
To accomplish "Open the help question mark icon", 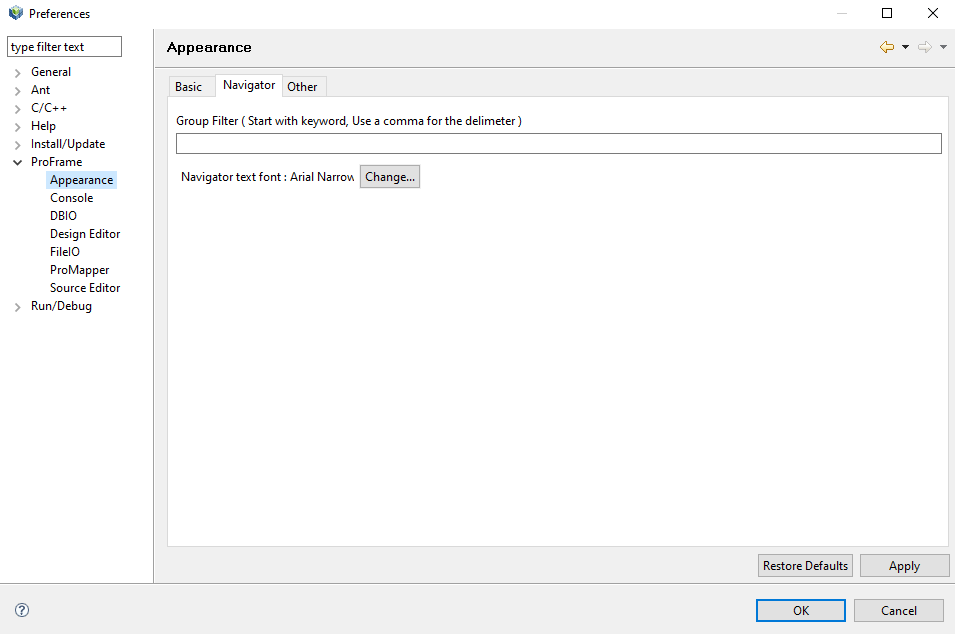I will (x=22, y=610).
